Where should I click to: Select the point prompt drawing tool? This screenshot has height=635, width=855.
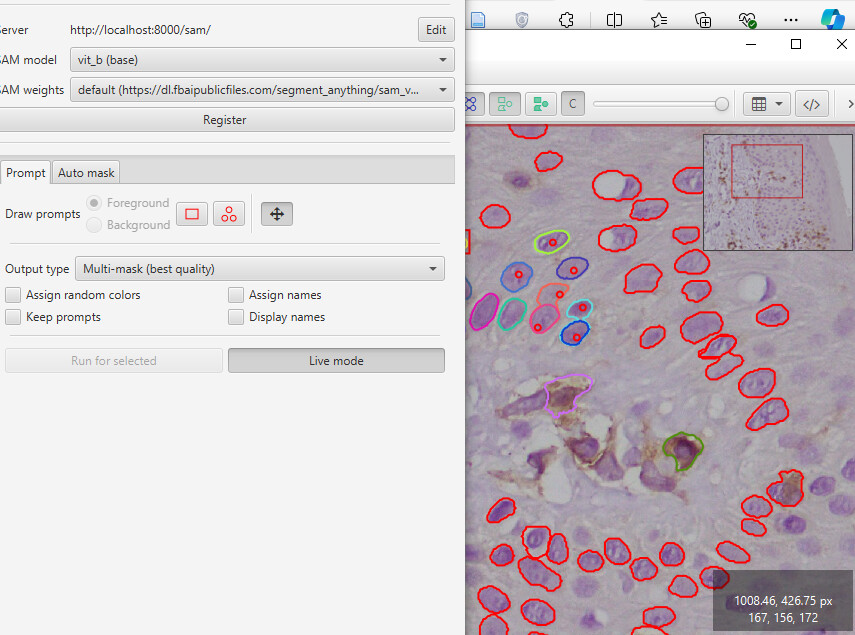(x=228, y=213)
